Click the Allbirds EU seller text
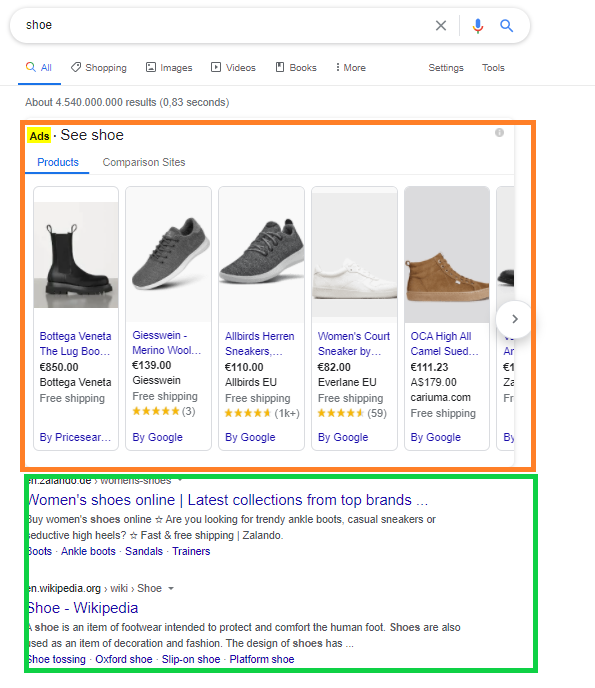Screen dimensions: 595x688 tap(251, 382)
